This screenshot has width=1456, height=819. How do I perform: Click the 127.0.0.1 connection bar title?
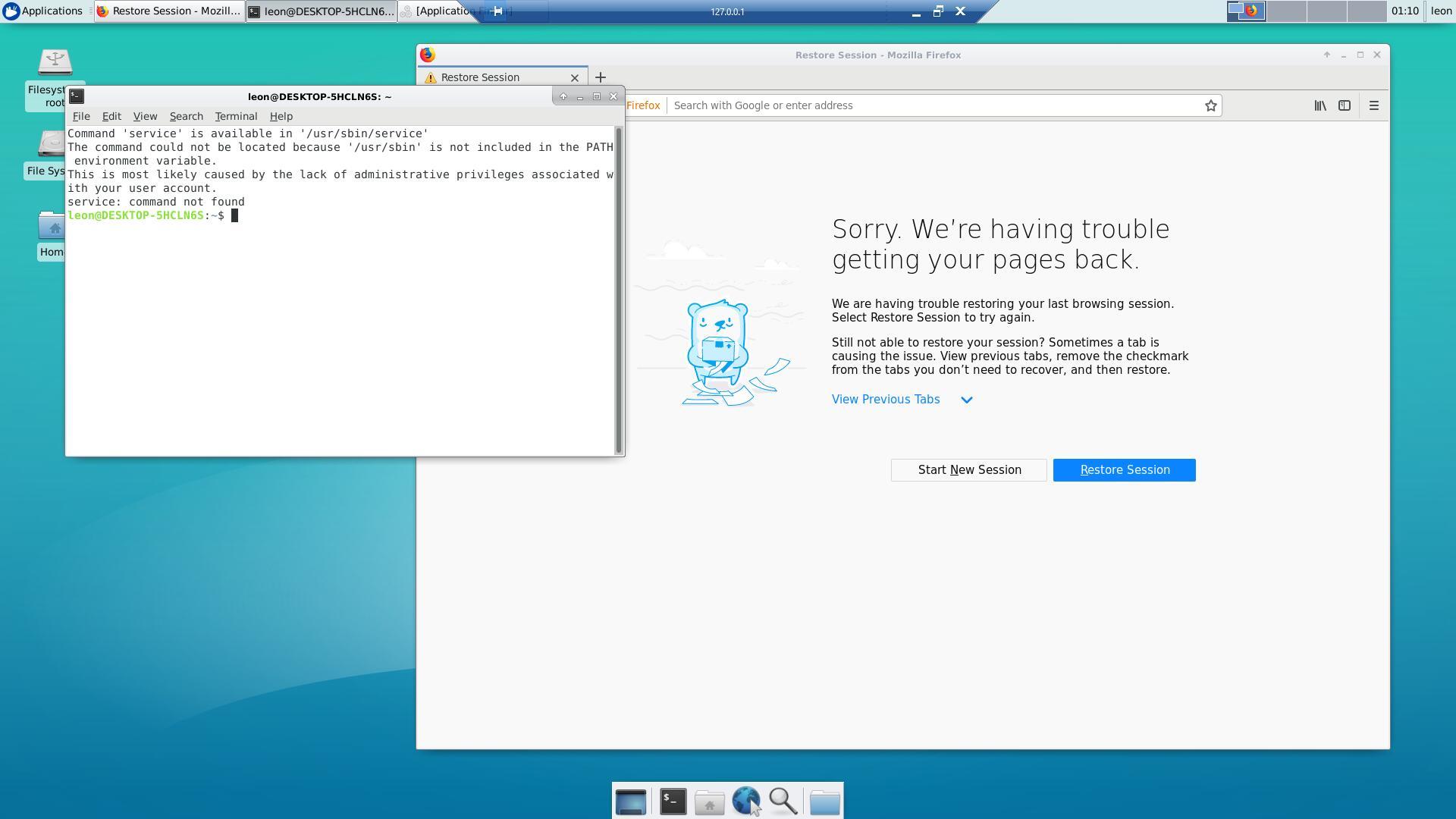(x=727, y=11)
